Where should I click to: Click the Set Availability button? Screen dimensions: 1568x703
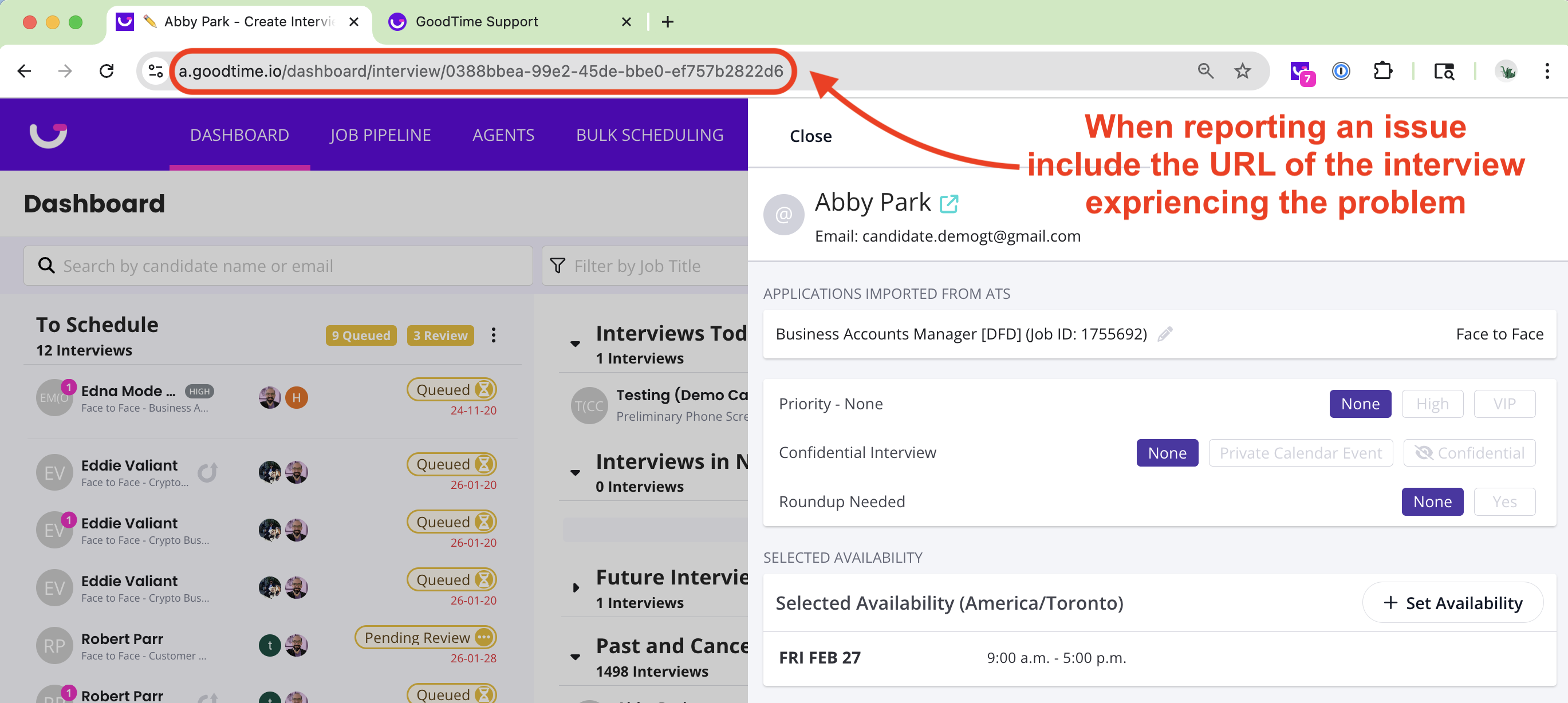tap(1452, 603)
